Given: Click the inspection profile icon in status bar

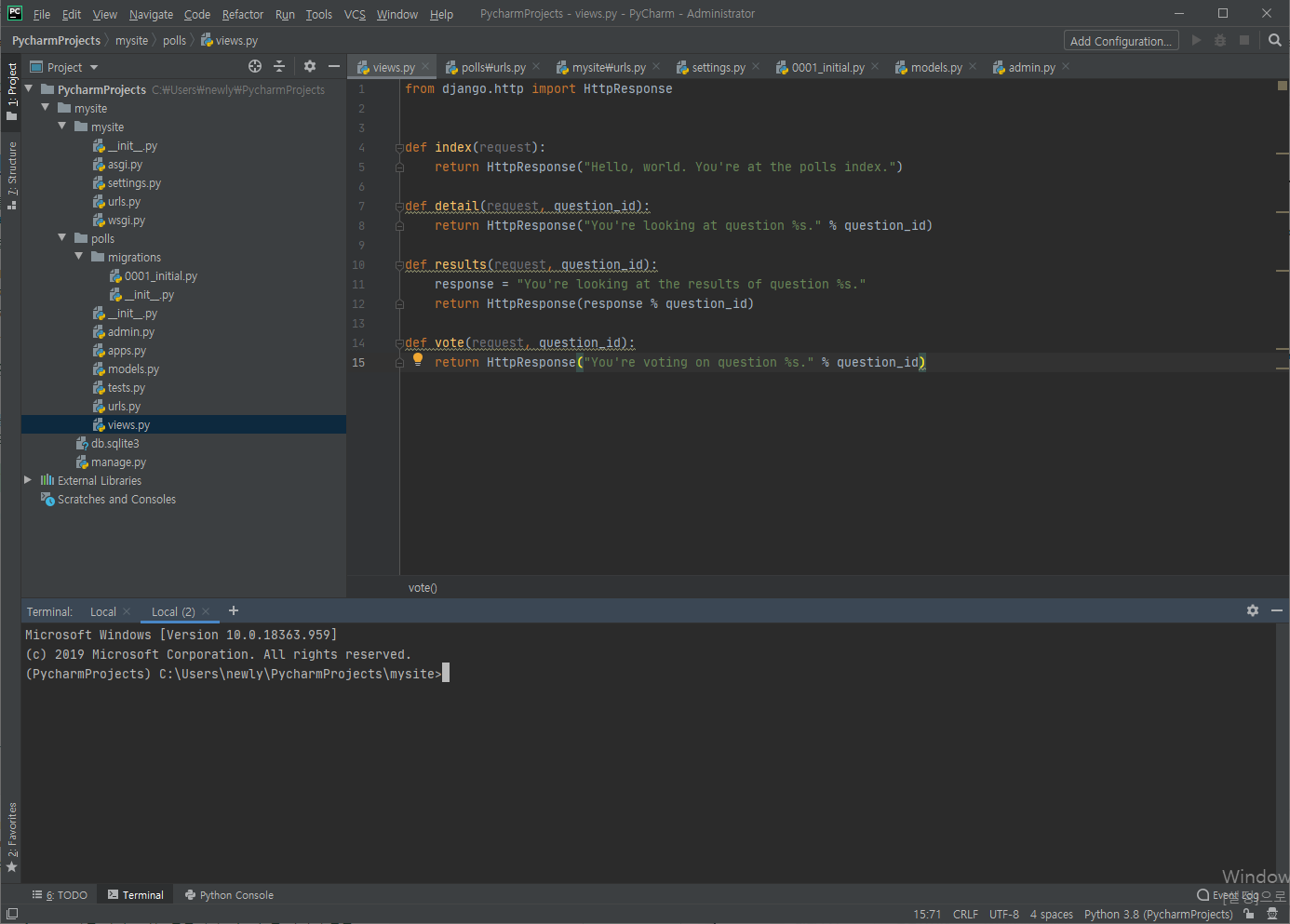Looking at the screenshot, I should (x=1272, y=914).
